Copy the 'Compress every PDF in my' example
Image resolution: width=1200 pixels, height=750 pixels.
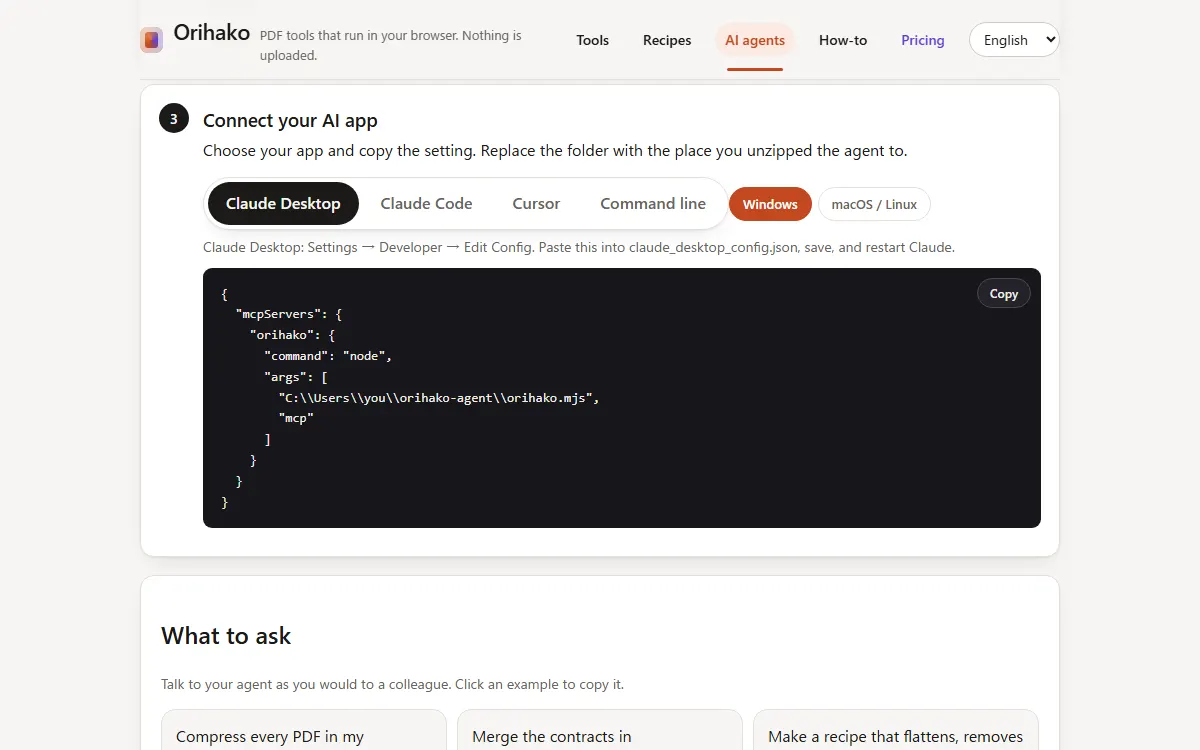304,730
